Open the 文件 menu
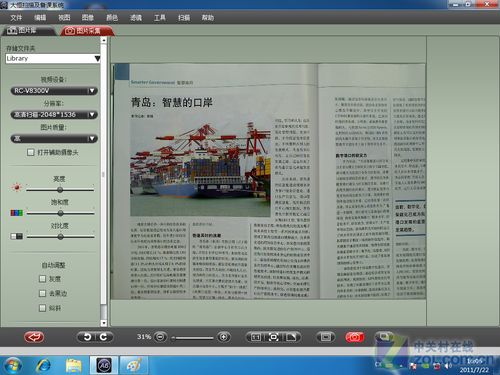Screen dimensions: 500x375 click(16, 18)
